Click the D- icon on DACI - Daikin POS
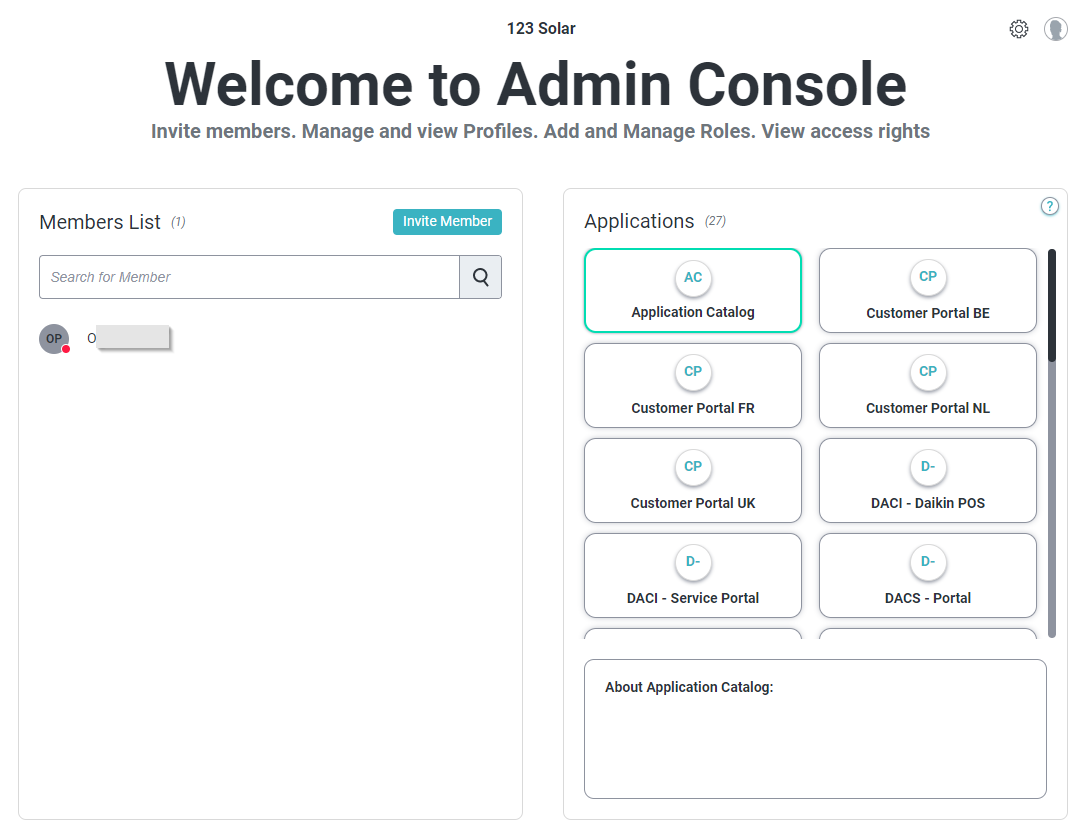 [x=927, y=466]
